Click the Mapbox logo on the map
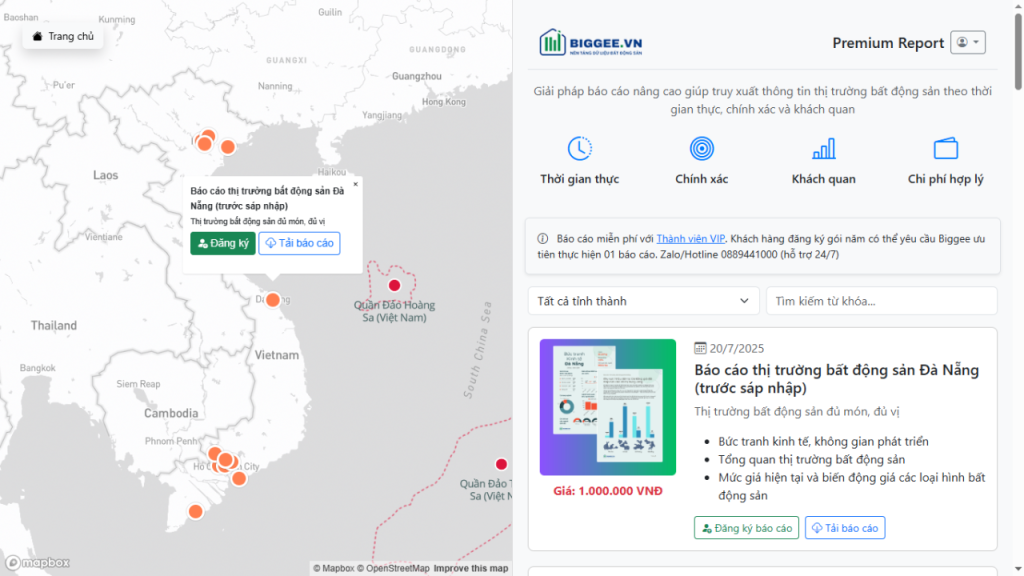The height and width of the screenshot is (576, 1024). [x=38, y=562]
